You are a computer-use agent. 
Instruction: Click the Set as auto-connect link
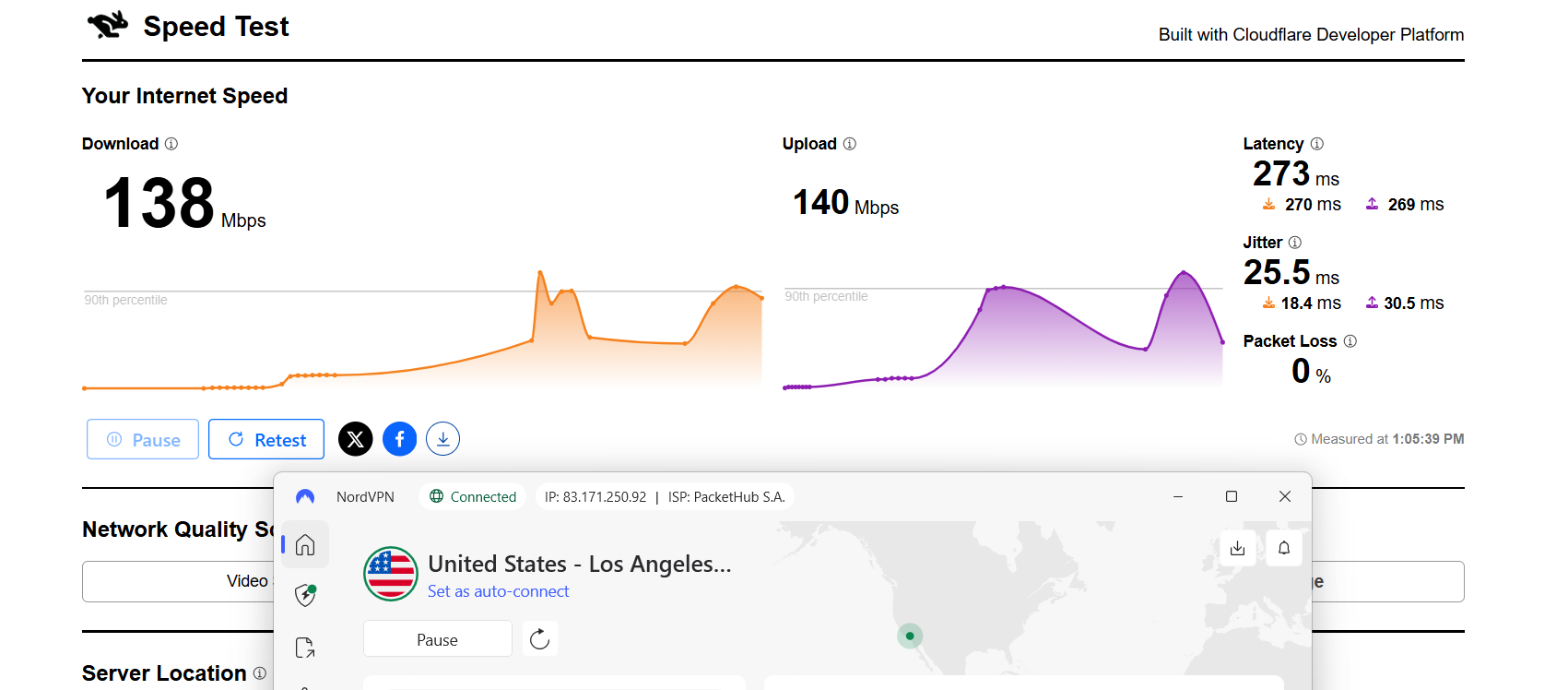click(498, 591)
